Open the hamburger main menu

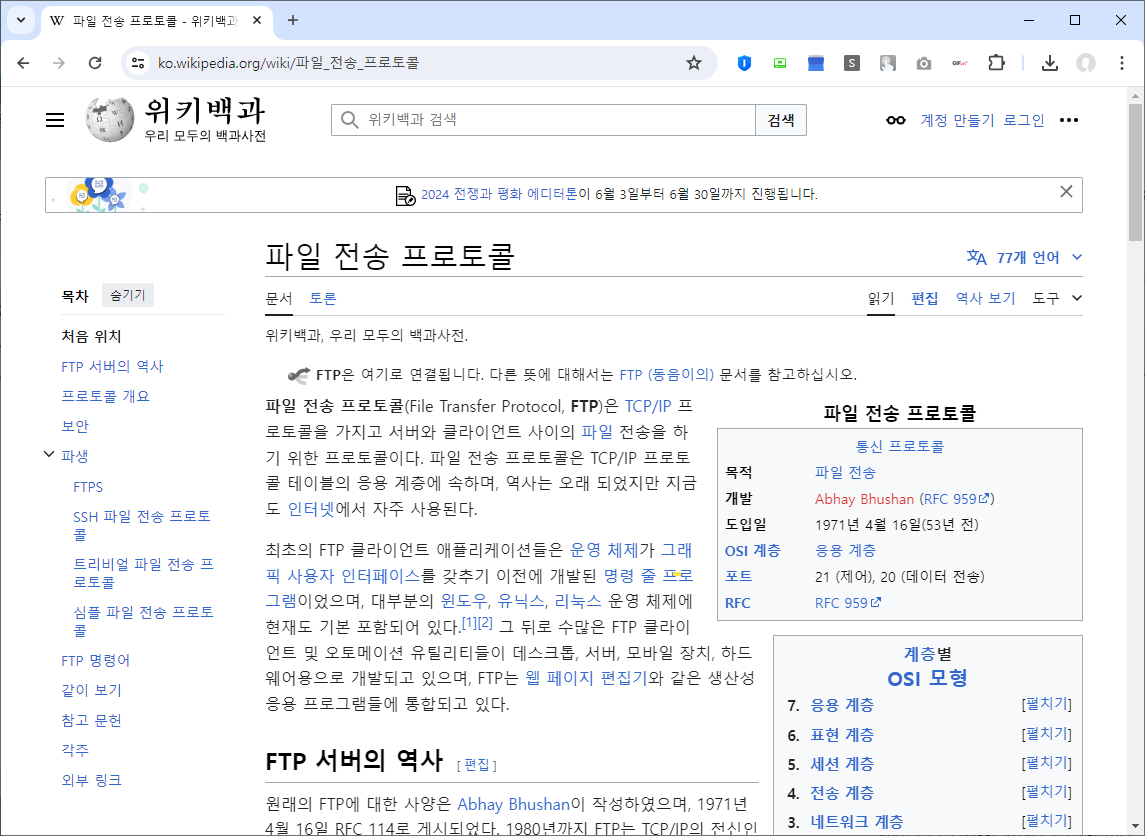click(x=55, y=119)
